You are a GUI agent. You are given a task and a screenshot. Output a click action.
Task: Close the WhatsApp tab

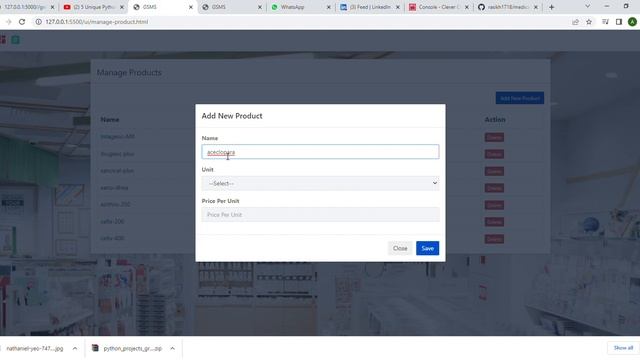(x=329, y=7)
